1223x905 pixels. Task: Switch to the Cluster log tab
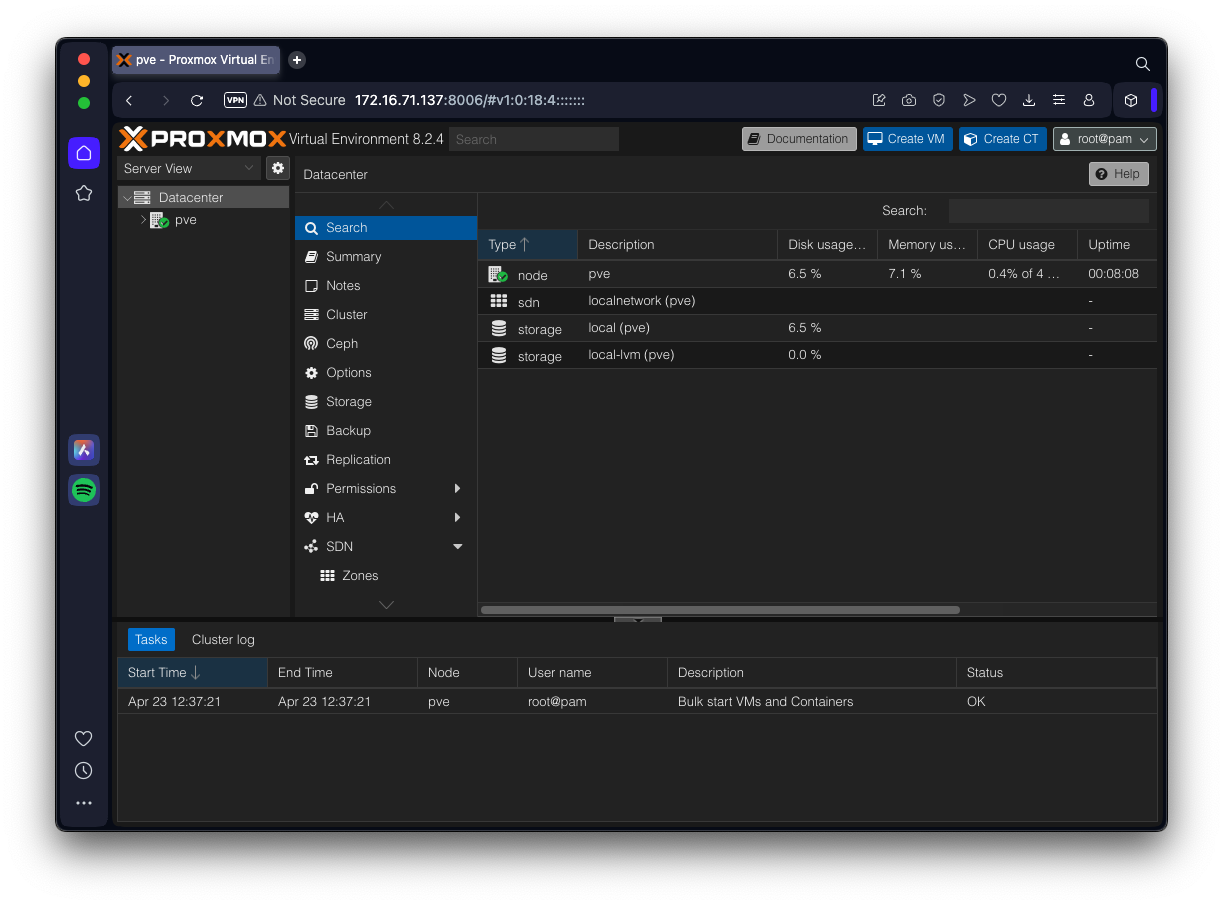pyautogui.click(x=223, y=640)
